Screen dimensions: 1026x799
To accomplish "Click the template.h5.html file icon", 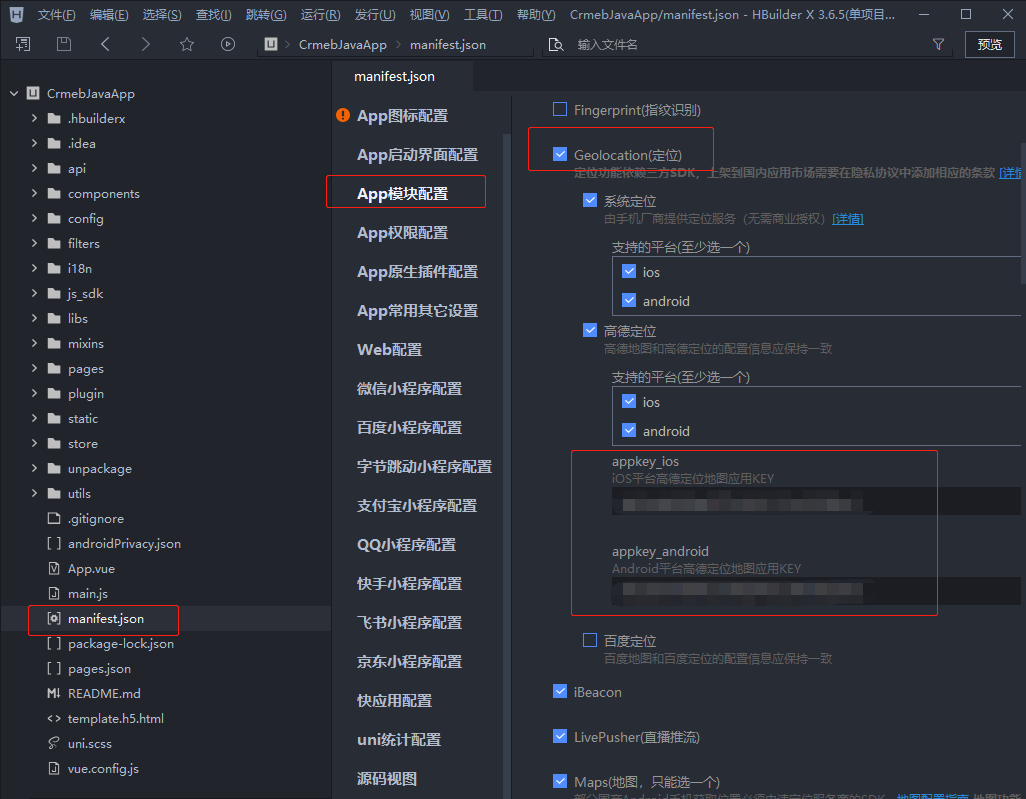I will (54, 719).
